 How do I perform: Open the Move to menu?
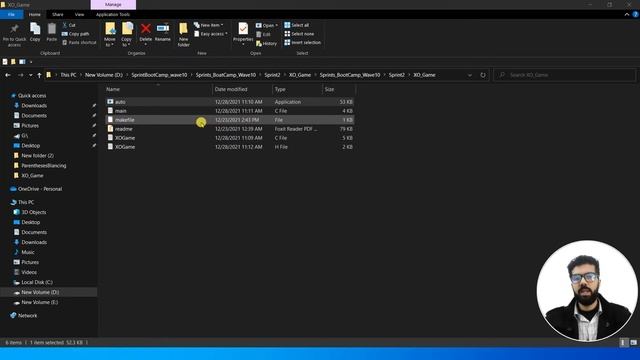pos(110,35)
